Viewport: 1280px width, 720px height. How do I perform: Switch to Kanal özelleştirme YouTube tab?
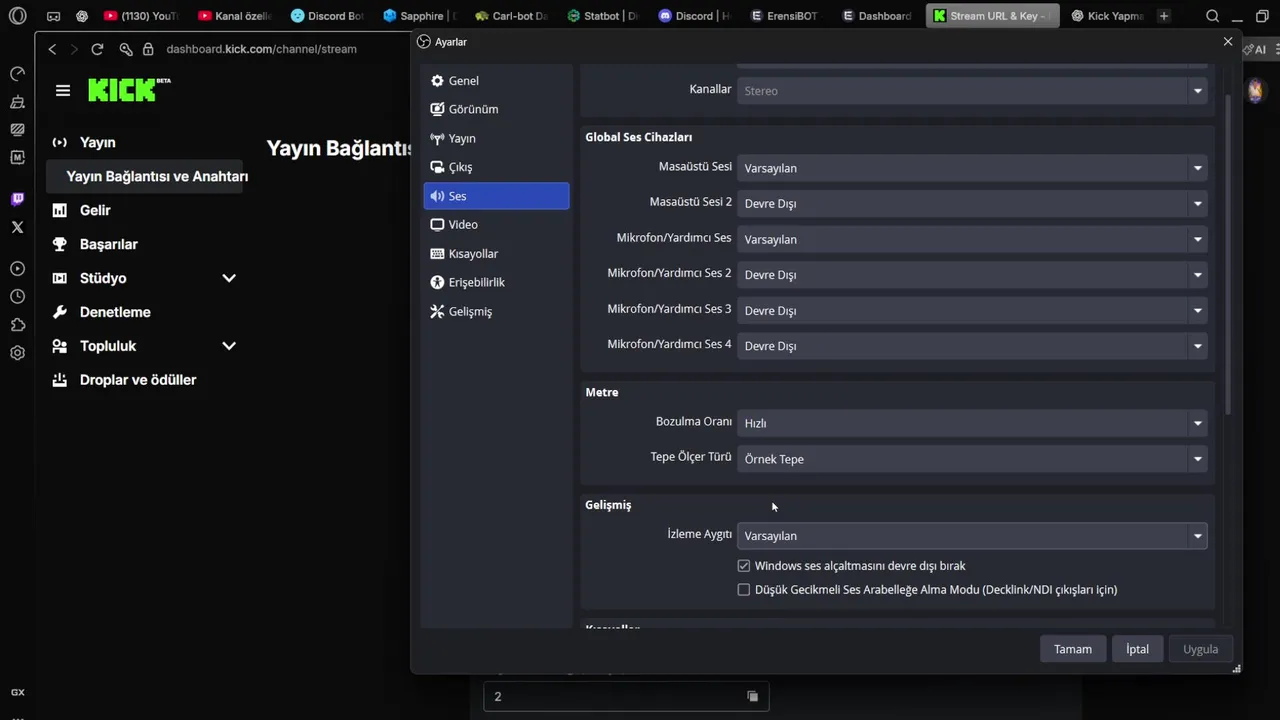pyautogui.click(x=235, y=16)
